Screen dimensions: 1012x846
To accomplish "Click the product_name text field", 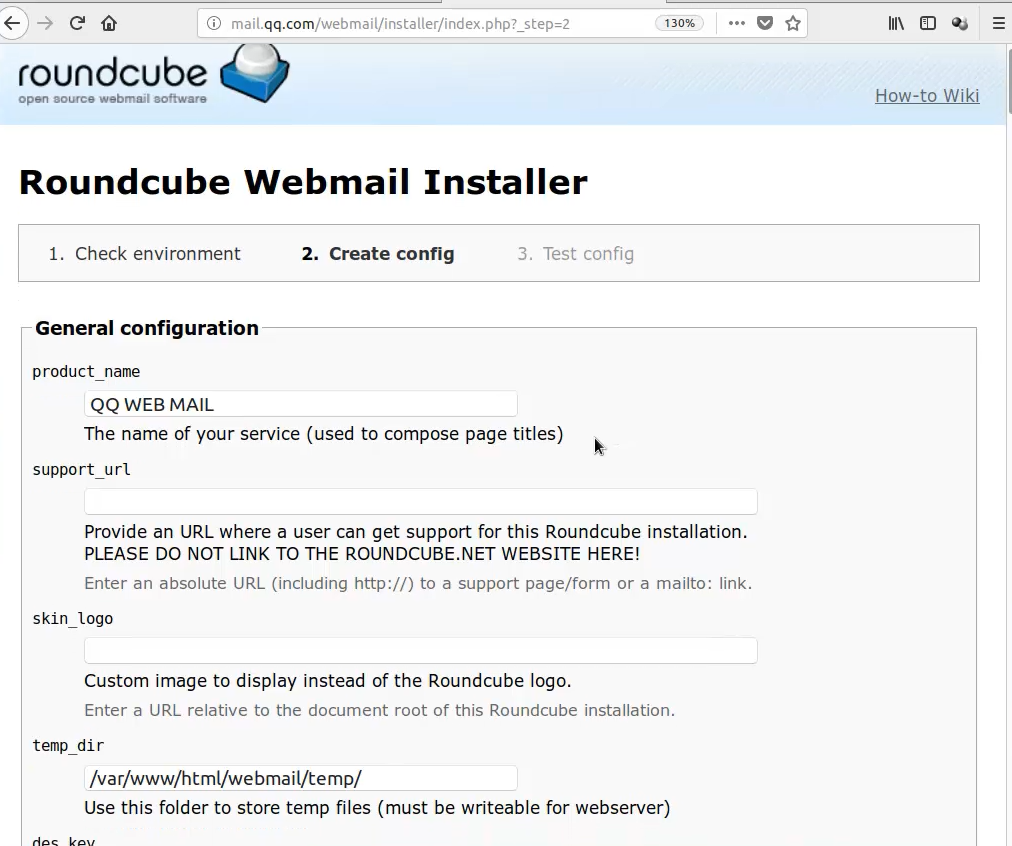I will [x=300, y=404].
